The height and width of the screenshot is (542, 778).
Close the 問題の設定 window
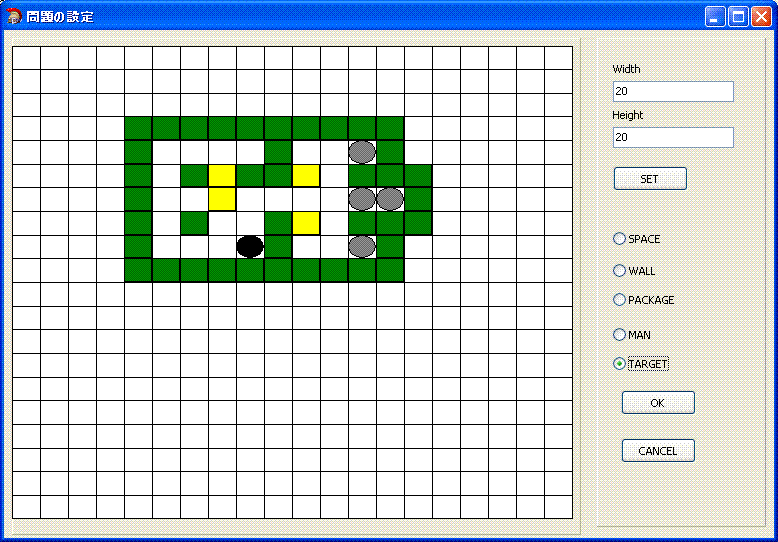[x=761, y=17]
